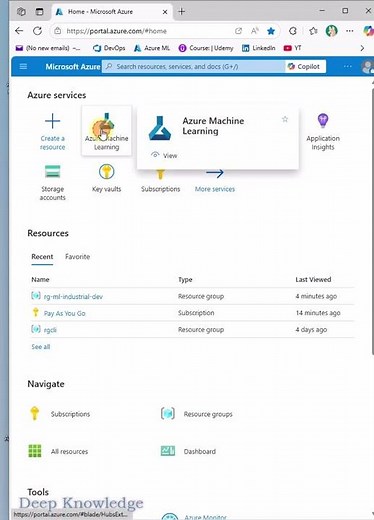The width and height of the screenshot is (374, 520).
Task: Expand the bookmarks bar overflow chevron
Action: point(362,48)
